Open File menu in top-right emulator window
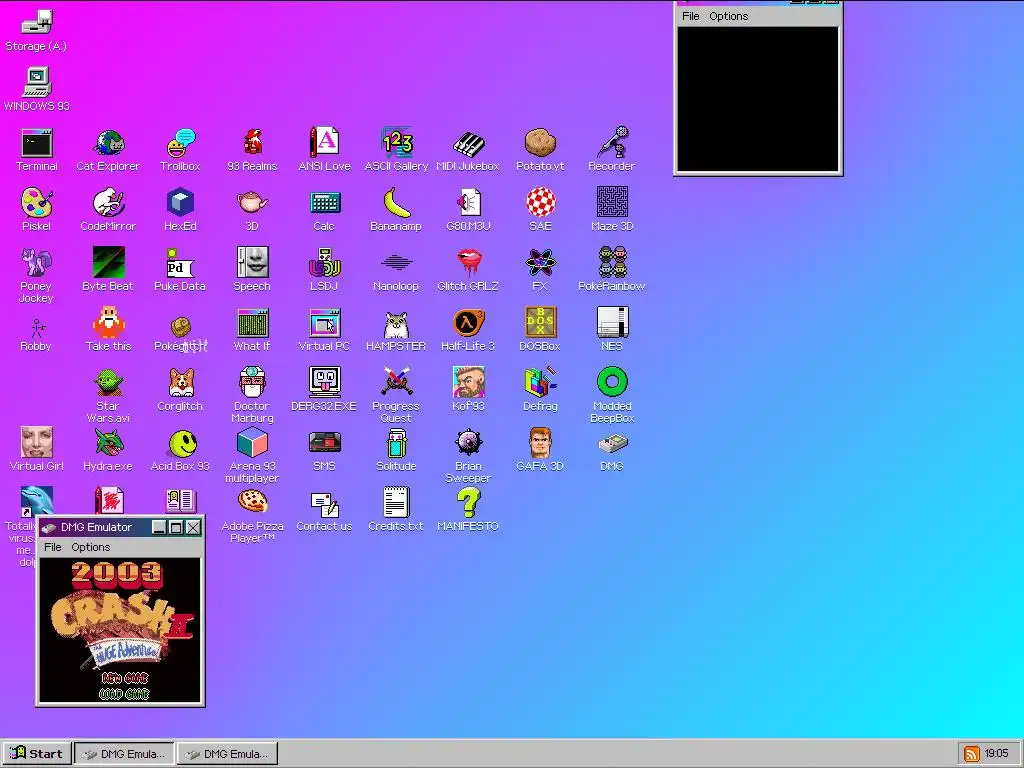 pyautogui.click(x=690, y=16)
